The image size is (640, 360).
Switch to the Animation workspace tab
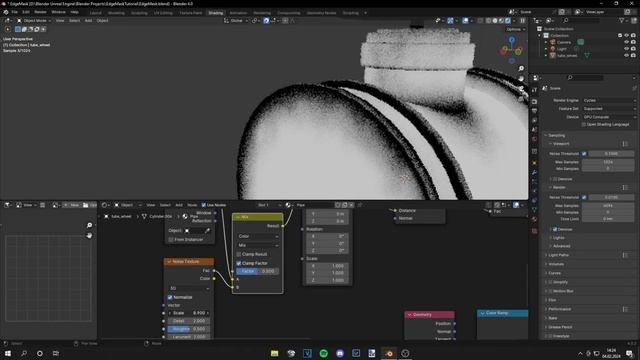tap(238, 13)
